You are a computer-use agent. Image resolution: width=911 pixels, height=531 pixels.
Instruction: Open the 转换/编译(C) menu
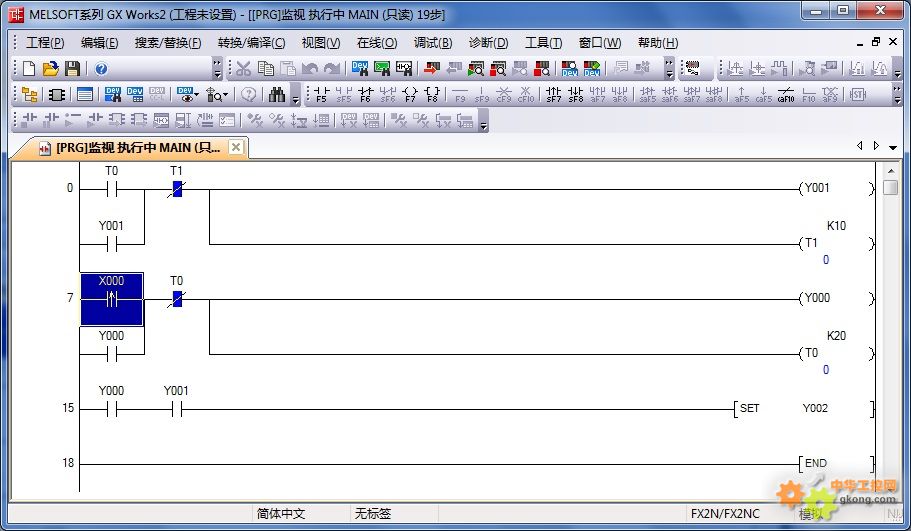252,43
